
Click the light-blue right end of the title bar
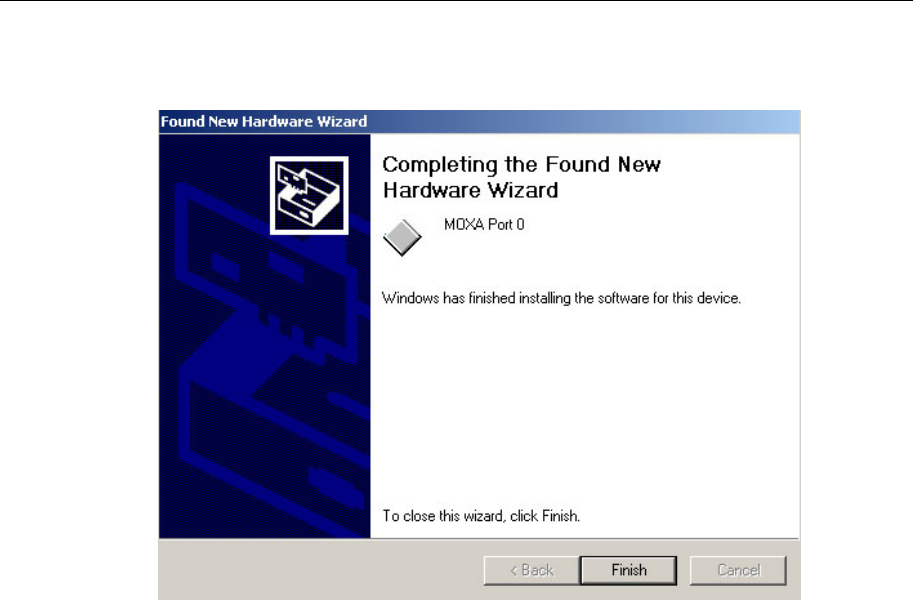coord(757,121)
